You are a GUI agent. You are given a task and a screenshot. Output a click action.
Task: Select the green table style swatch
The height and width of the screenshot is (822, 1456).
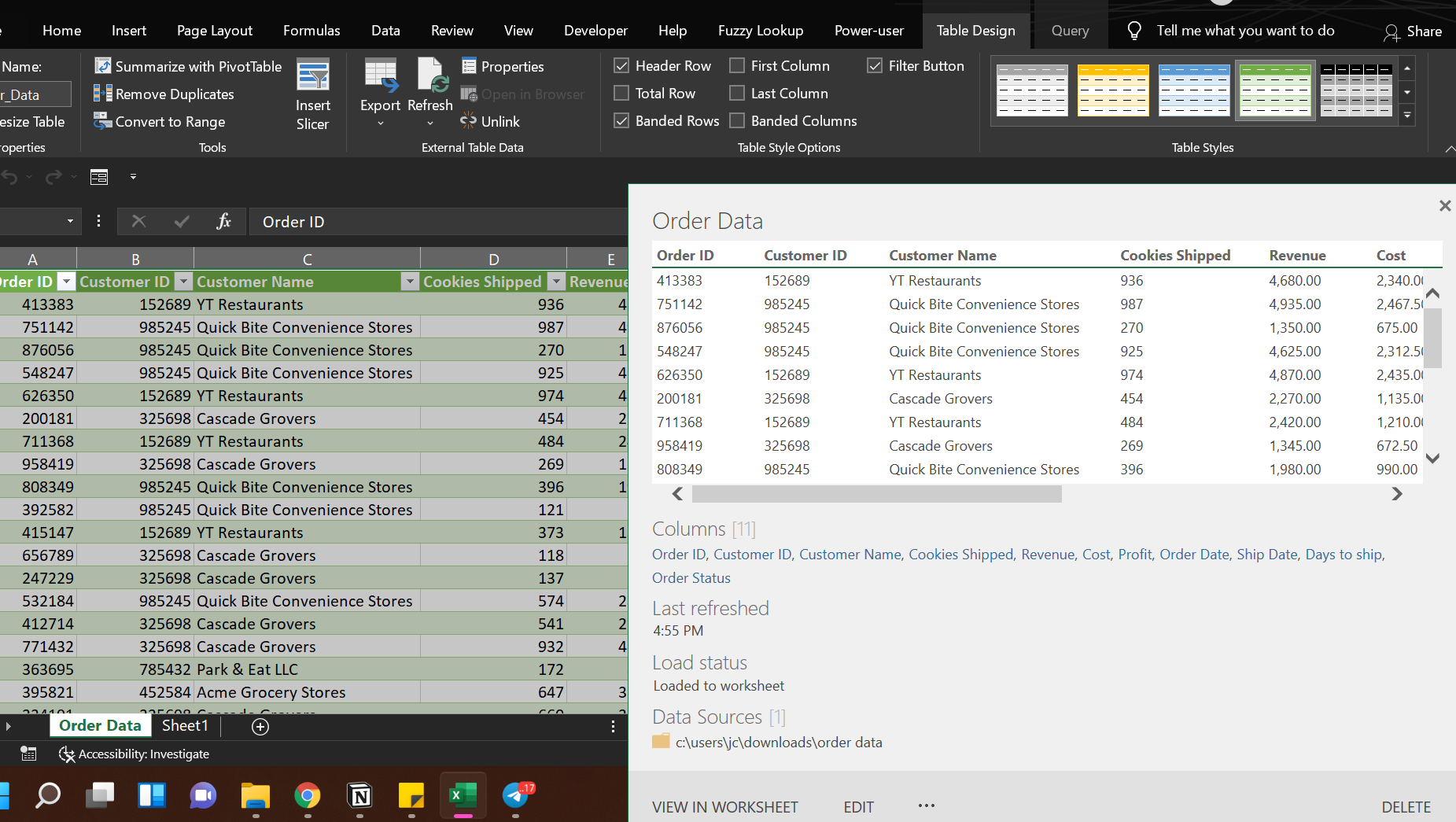(x=1274, y=90)
